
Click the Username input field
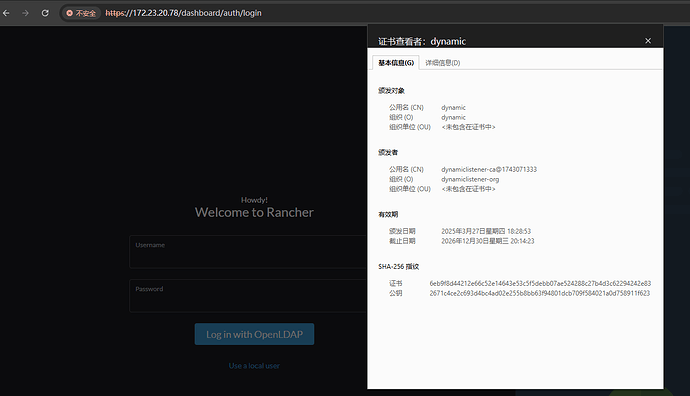(x=248, y=252)
